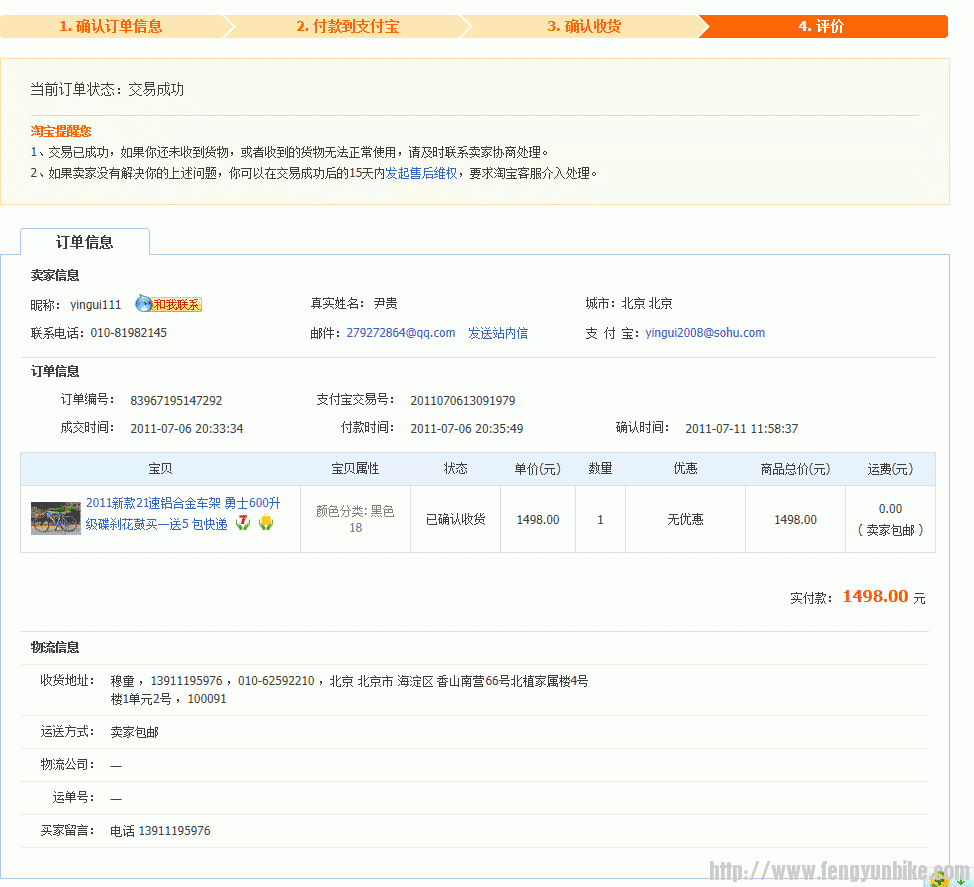Screen dimensions: 974x887
Task: Switch to the 订单信息 tab
Action: click(x=84, y=241)
